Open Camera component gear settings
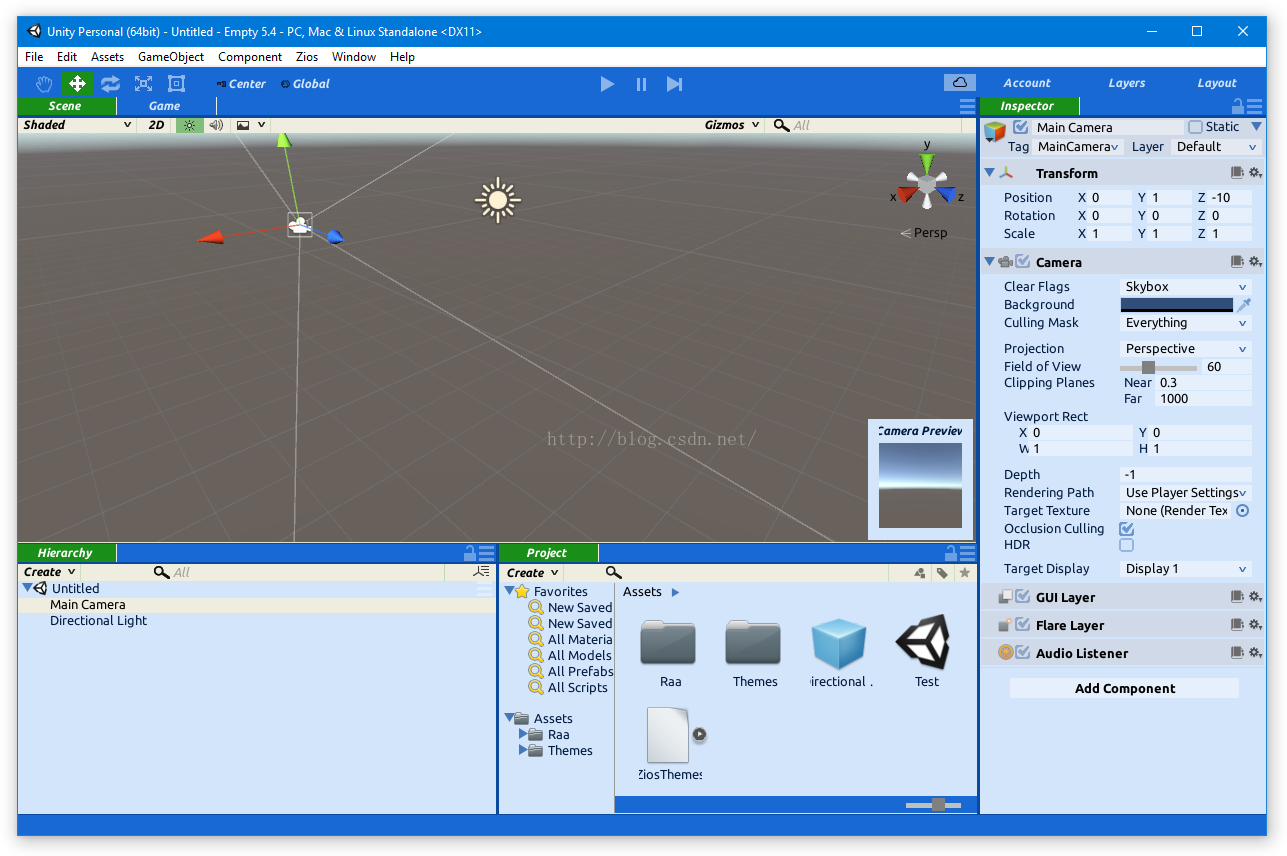Image resolution: width=1287 pixels, height=856 pixels. pyautogui.click(x=1255, y=262)
